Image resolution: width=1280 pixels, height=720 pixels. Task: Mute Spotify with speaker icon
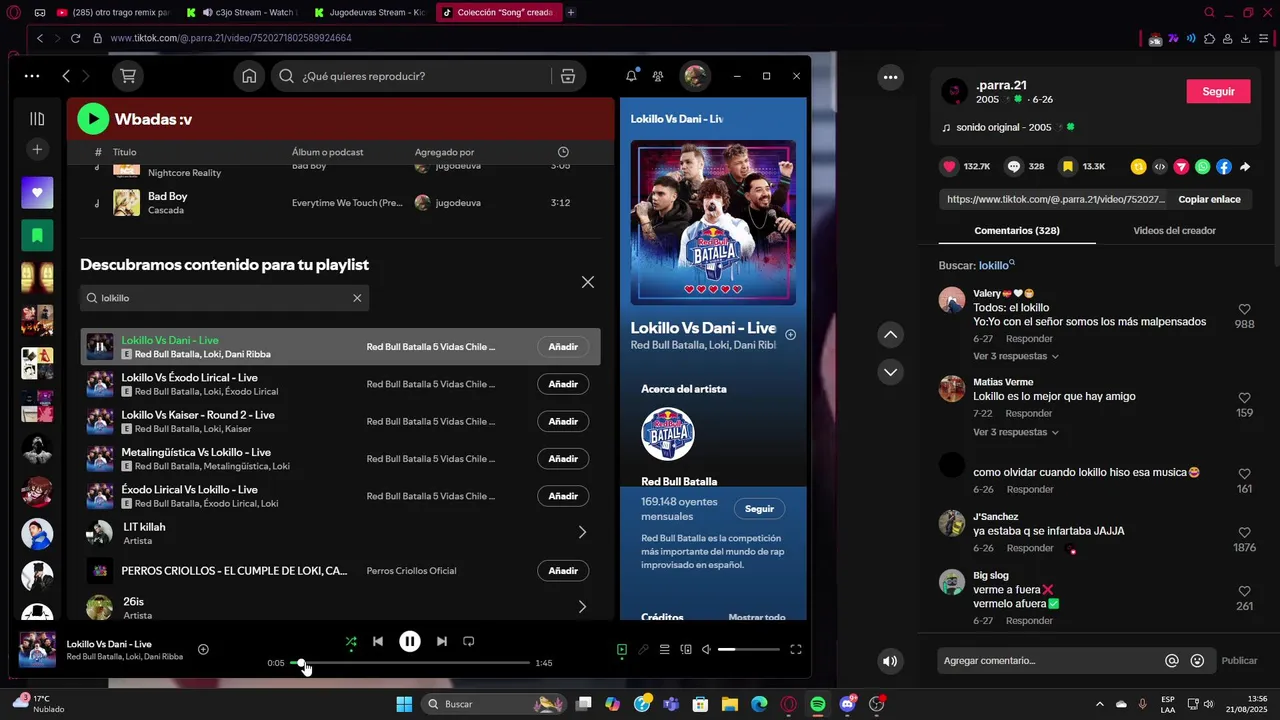706,650
